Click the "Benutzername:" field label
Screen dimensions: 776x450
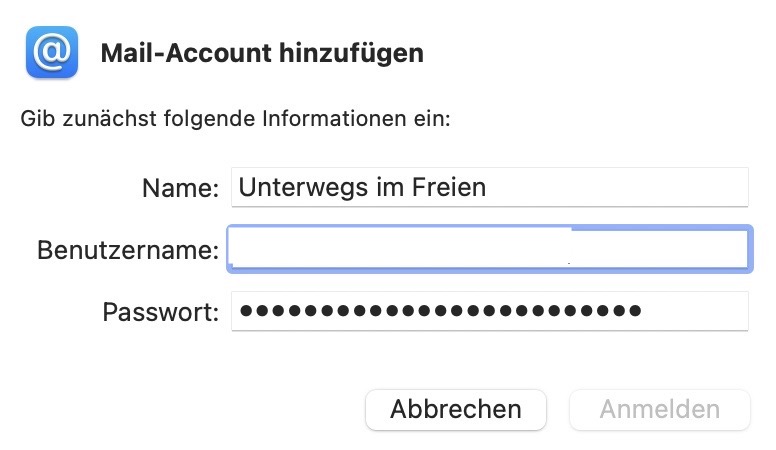coord(128,250)
